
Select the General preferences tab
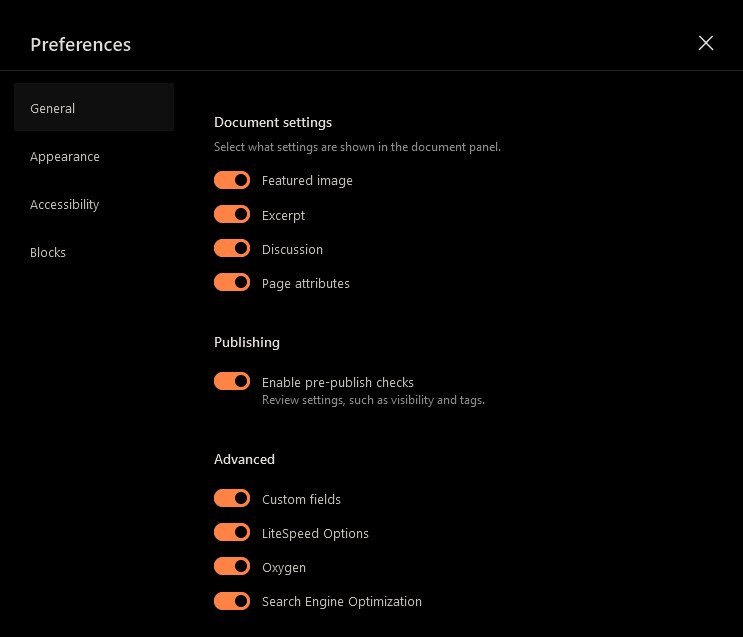(94, 108)
